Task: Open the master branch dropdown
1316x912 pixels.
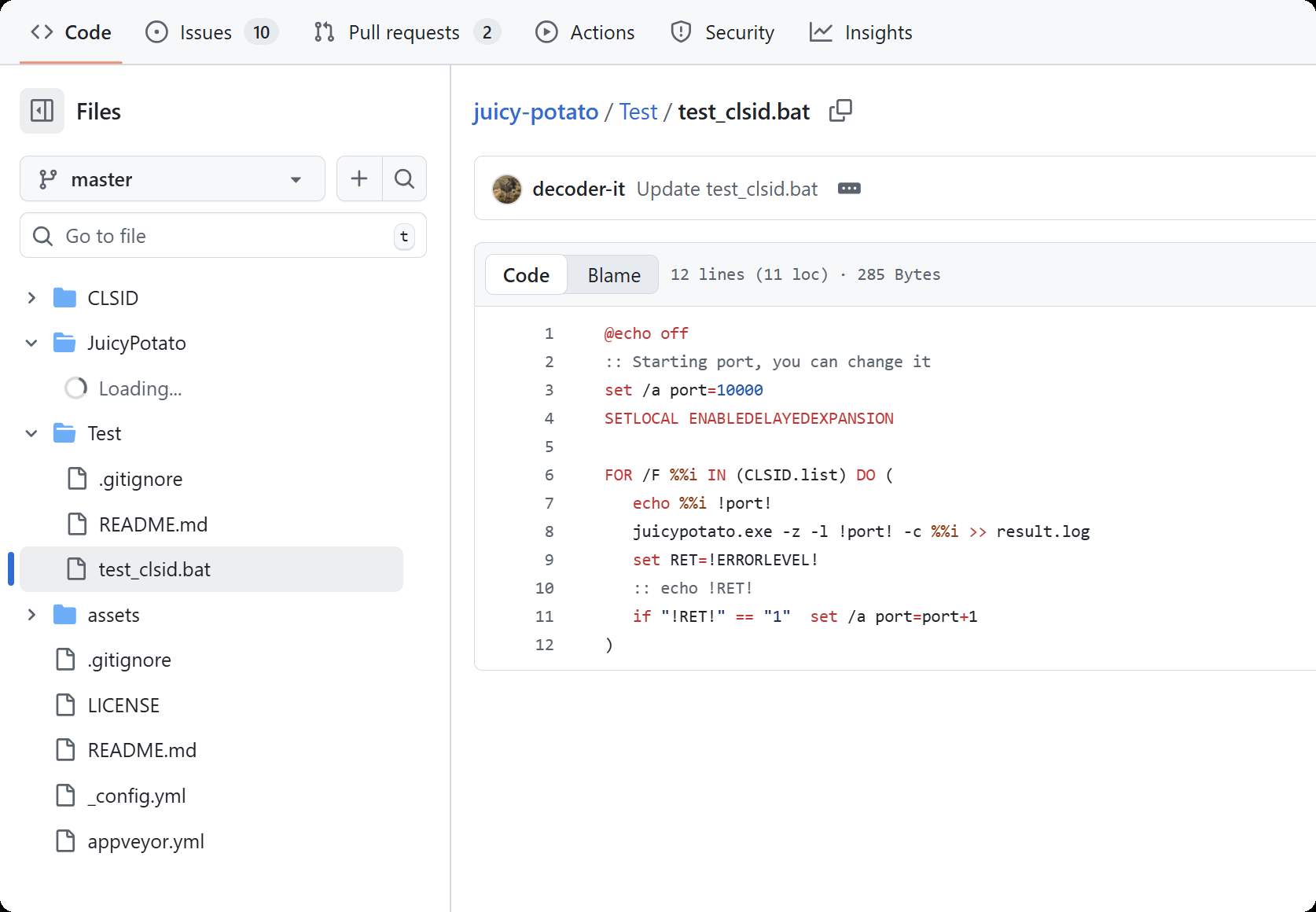Action: [172, 178]
